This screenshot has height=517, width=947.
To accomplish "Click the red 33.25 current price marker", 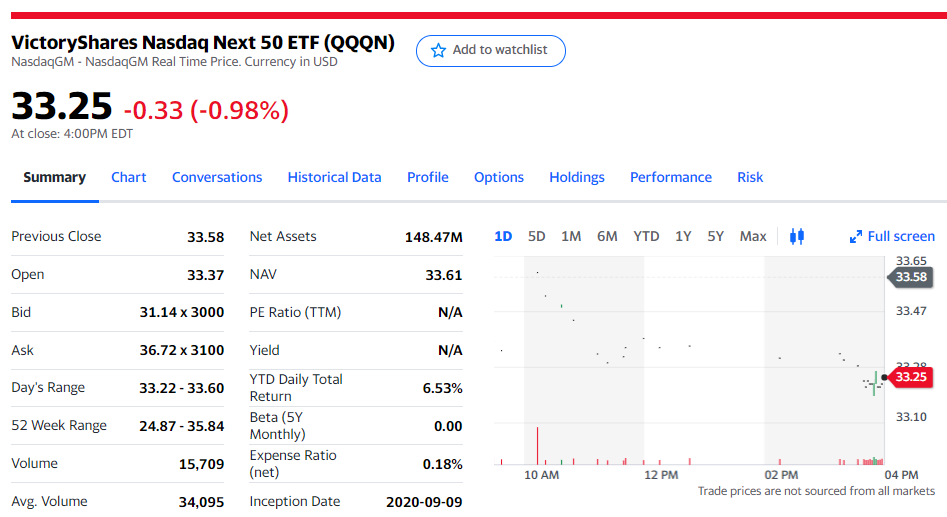I will click(910, 377).
